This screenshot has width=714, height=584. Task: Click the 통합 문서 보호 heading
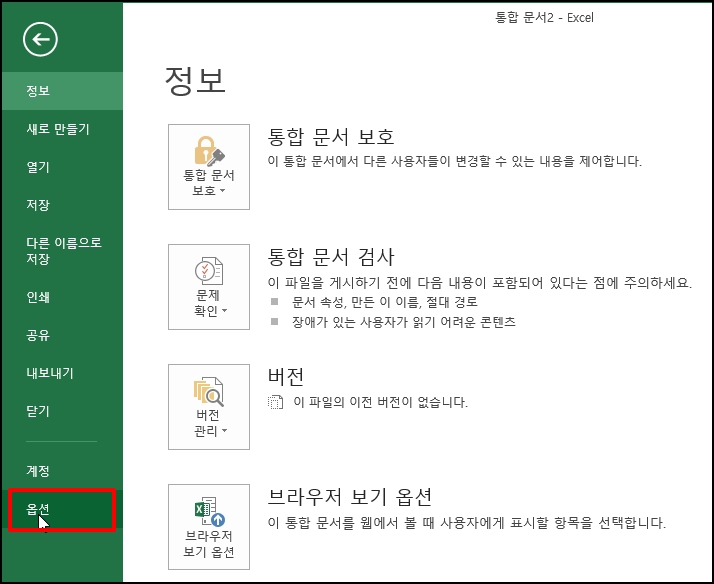[331, 137]
